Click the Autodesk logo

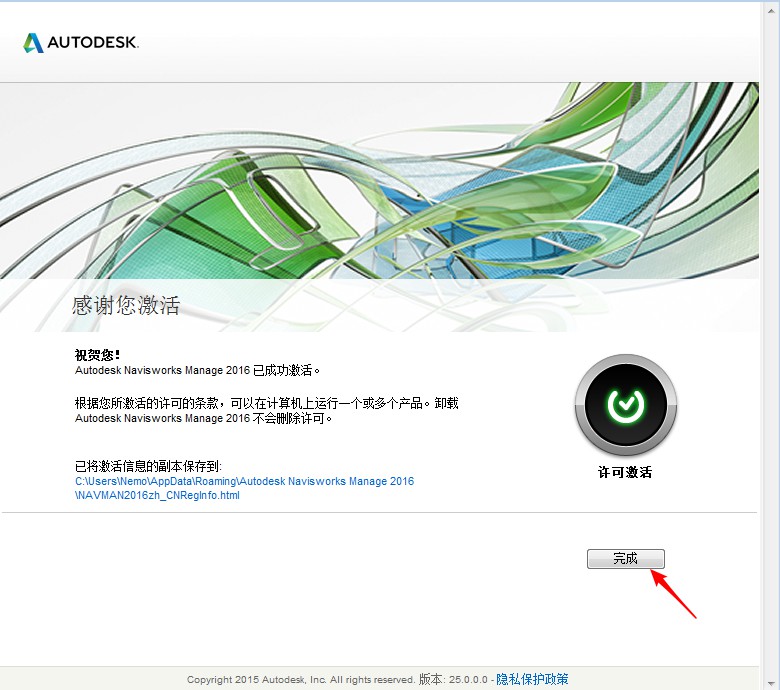(x=81, y=42)
